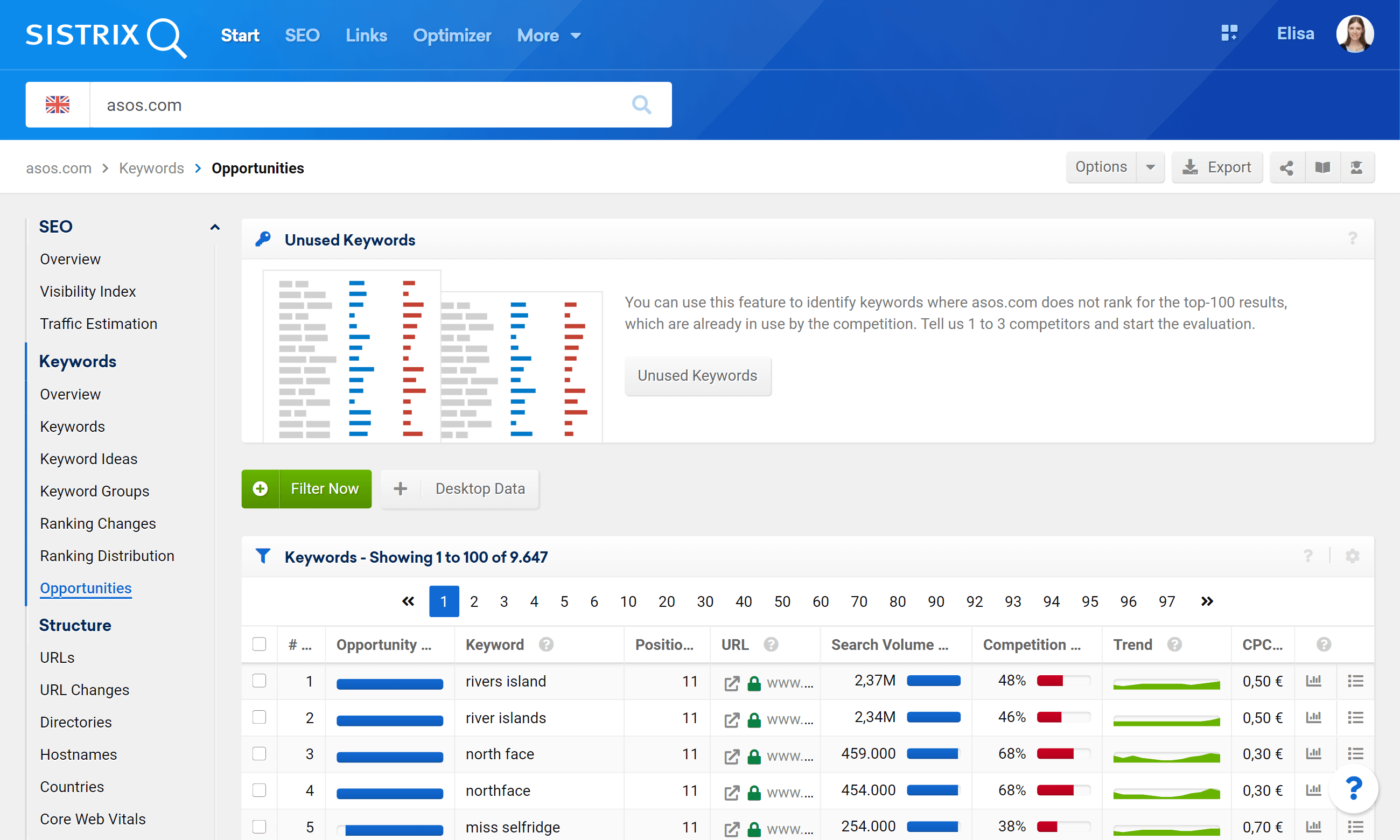Open Elisa's profile avatar

[1355, 34]
